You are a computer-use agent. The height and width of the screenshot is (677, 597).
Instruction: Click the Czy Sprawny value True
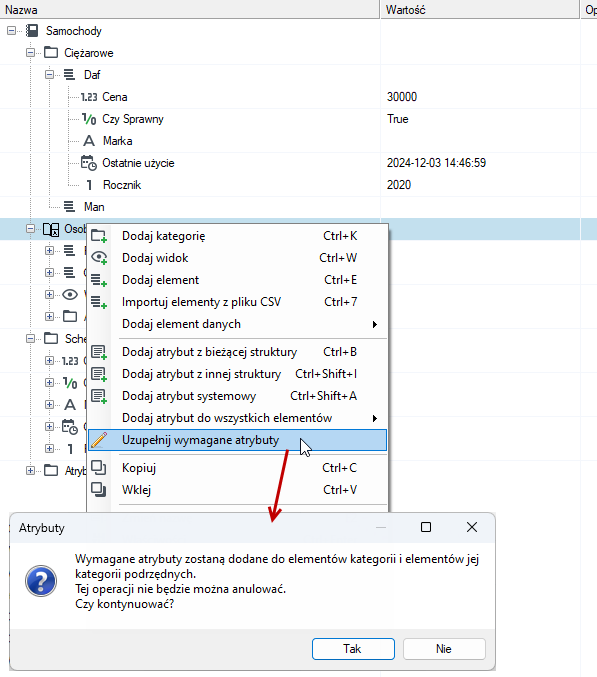398,119
